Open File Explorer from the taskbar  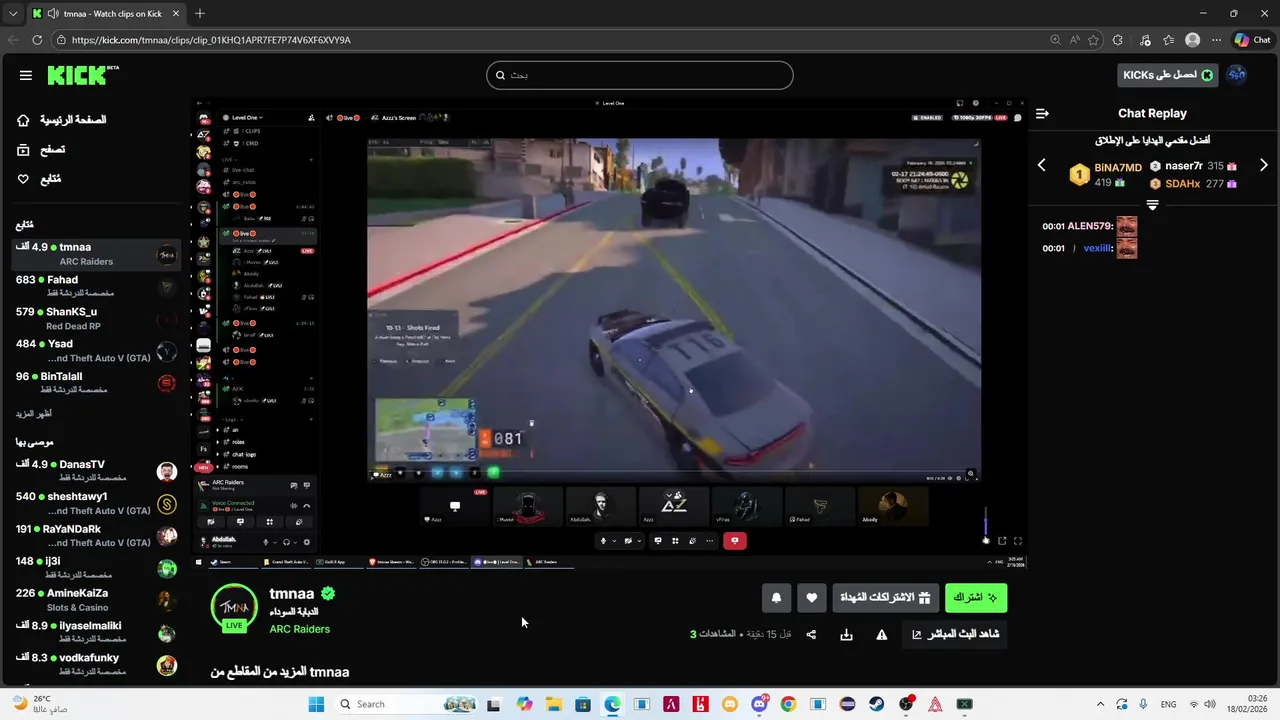554,704
